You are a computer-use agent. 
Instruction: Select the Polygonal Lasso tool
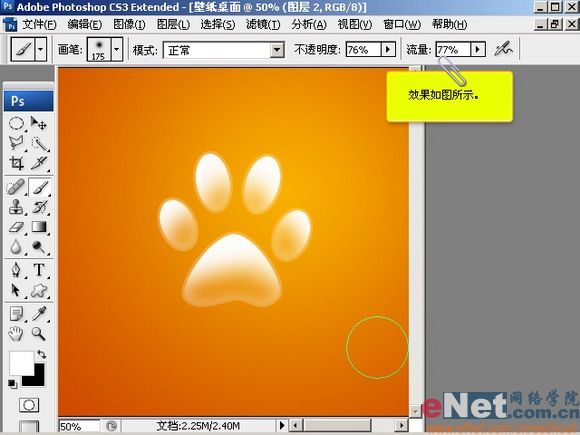click(x=16, y=143)
